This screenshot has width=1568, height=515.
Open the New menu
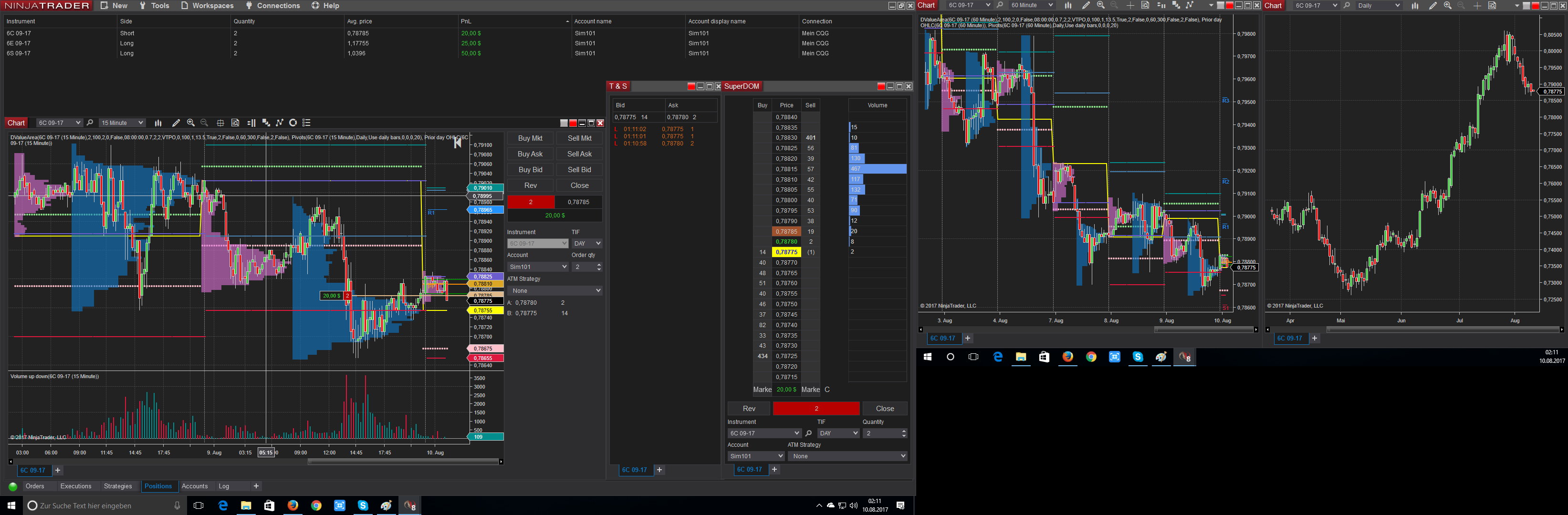coord(114,5)
